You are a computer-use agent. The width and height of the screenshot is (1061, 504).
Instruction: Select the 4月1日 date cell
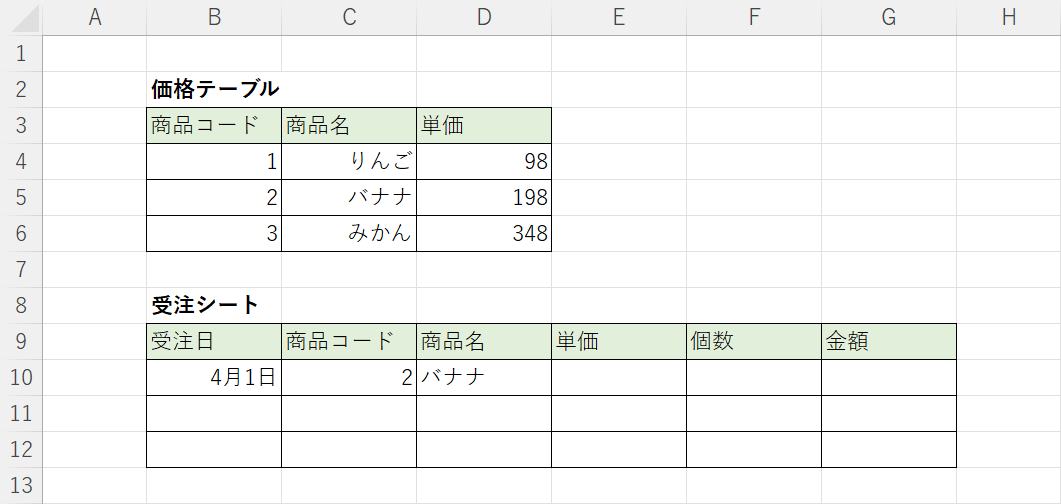pos(214,377)
